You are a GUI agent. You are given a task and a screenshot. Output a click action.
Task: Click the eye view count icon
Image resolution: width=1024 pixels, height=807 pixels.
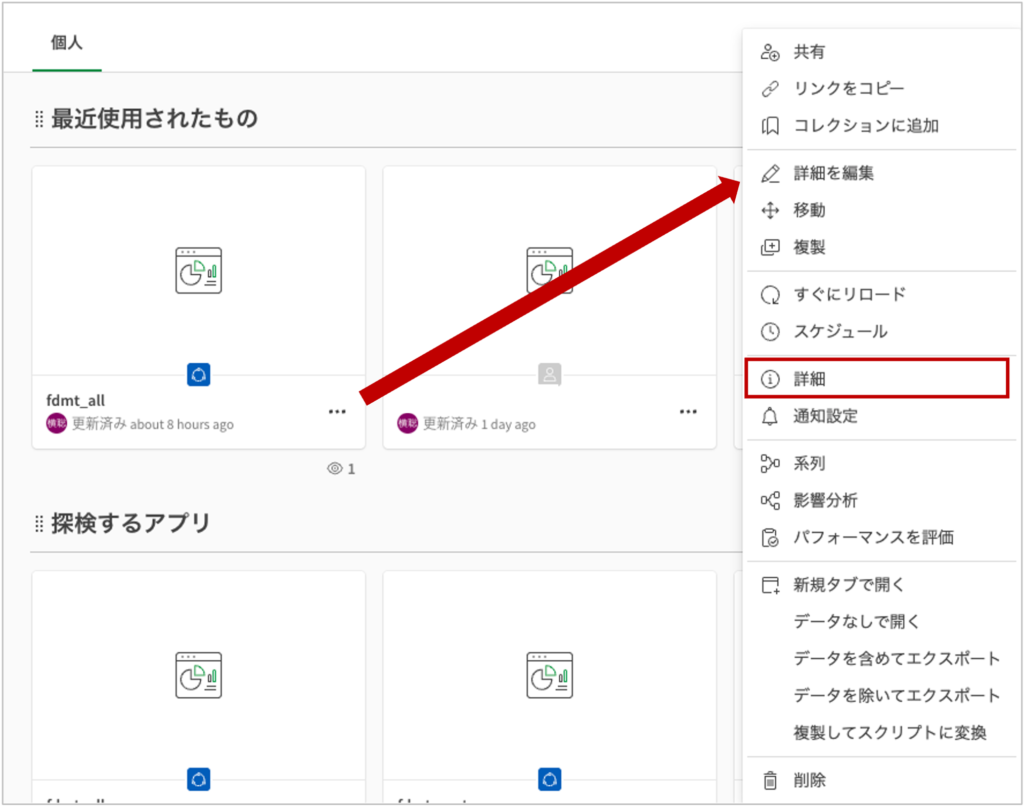pyautogui.click(x=335, y=468)
